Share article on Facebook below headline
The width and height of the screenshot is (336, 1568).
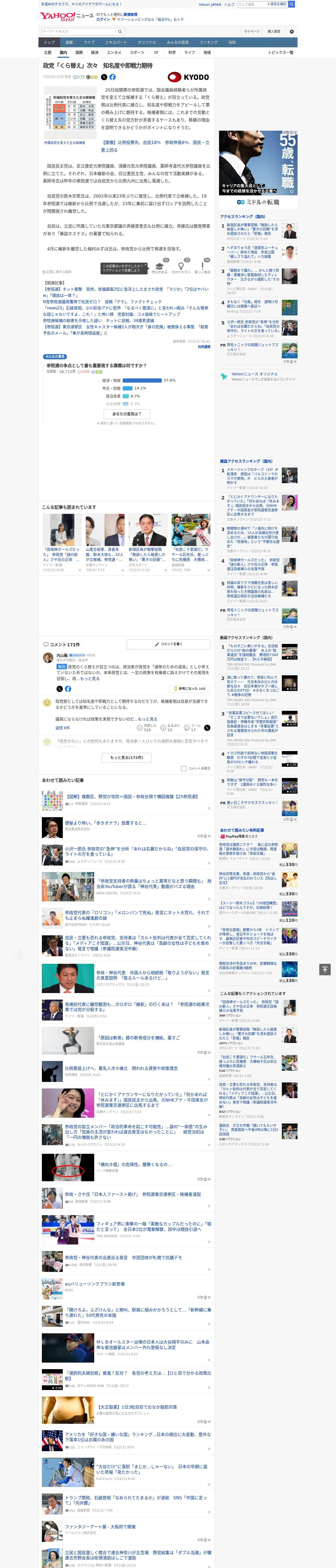[x=112, y=77]
